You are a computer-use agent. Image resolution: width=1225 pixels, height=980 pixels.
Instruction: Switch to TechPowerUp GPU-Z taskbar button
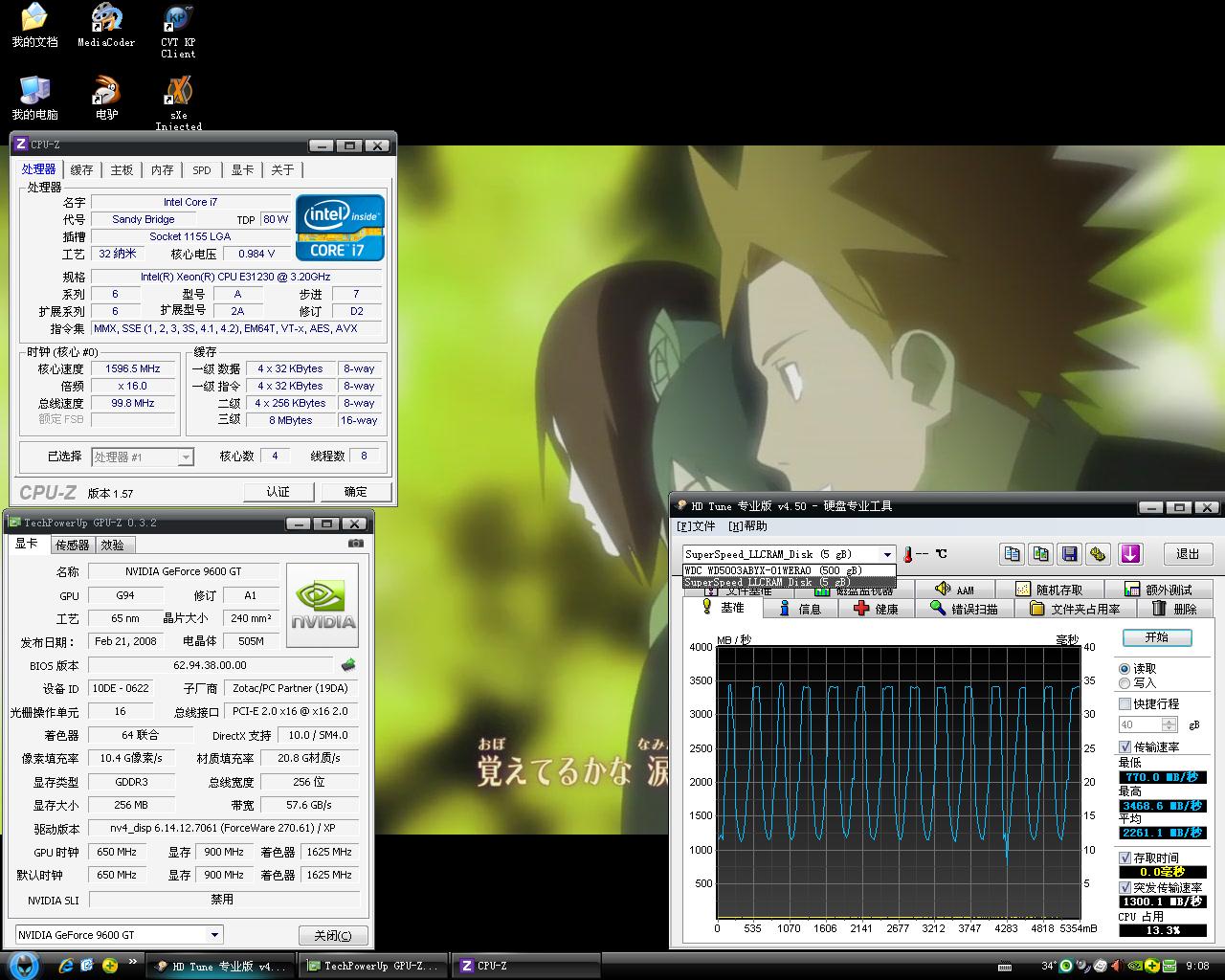click(373, 966)
